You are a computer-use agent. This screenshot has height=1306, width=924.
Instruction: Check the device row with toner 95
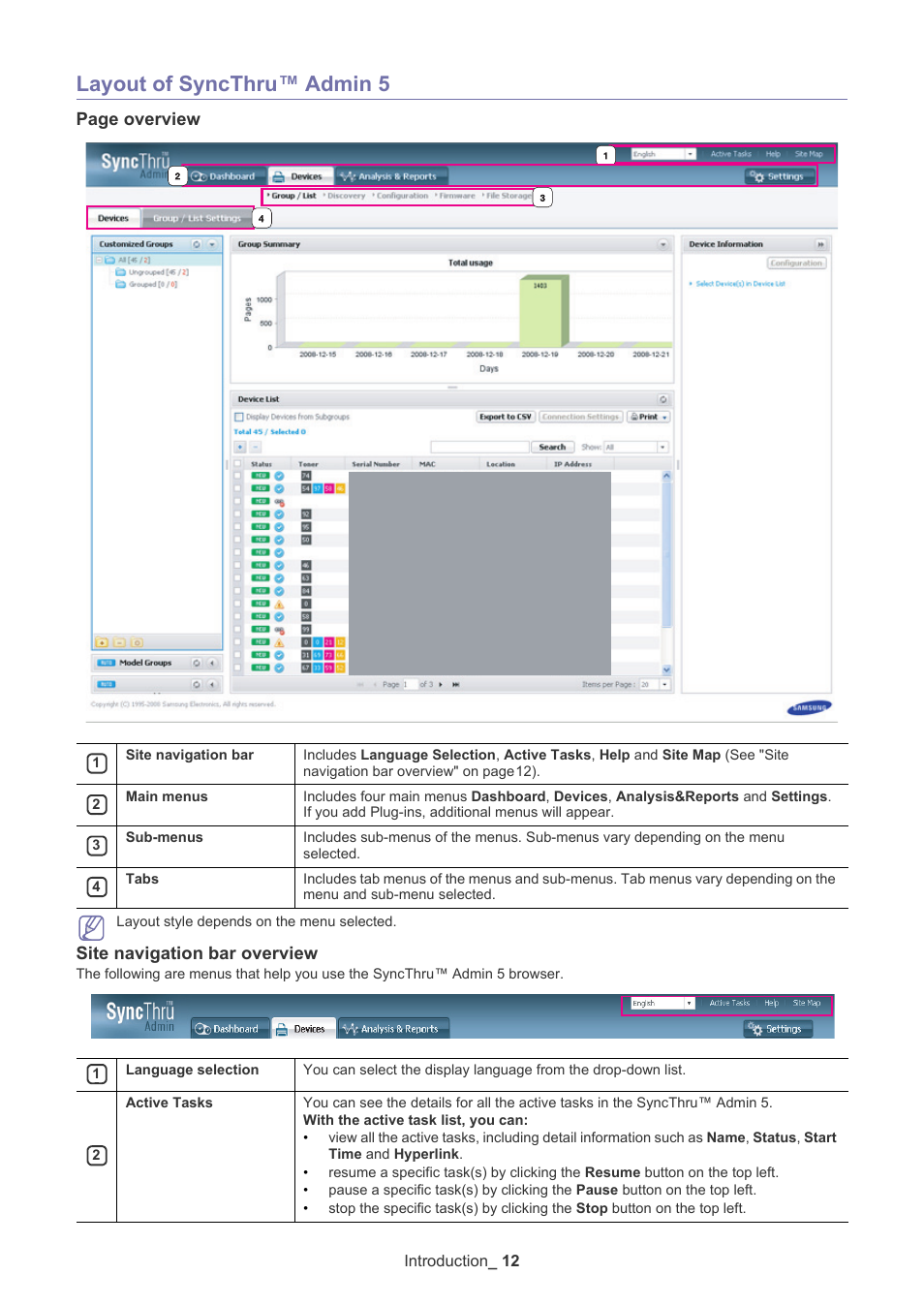(x=238, y=527)
